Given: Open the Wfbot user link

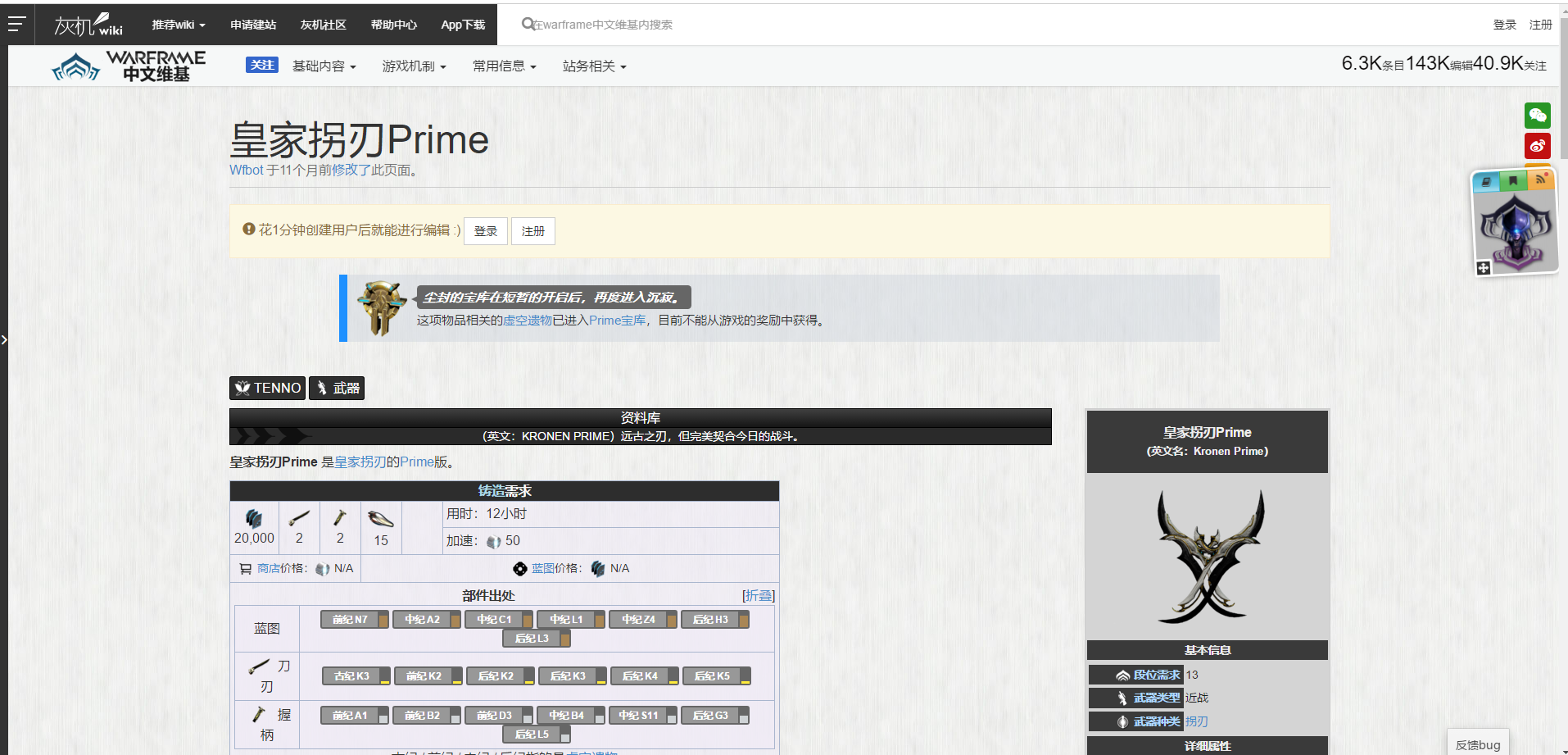Looking at the screenshot, I should pos(247,171).
